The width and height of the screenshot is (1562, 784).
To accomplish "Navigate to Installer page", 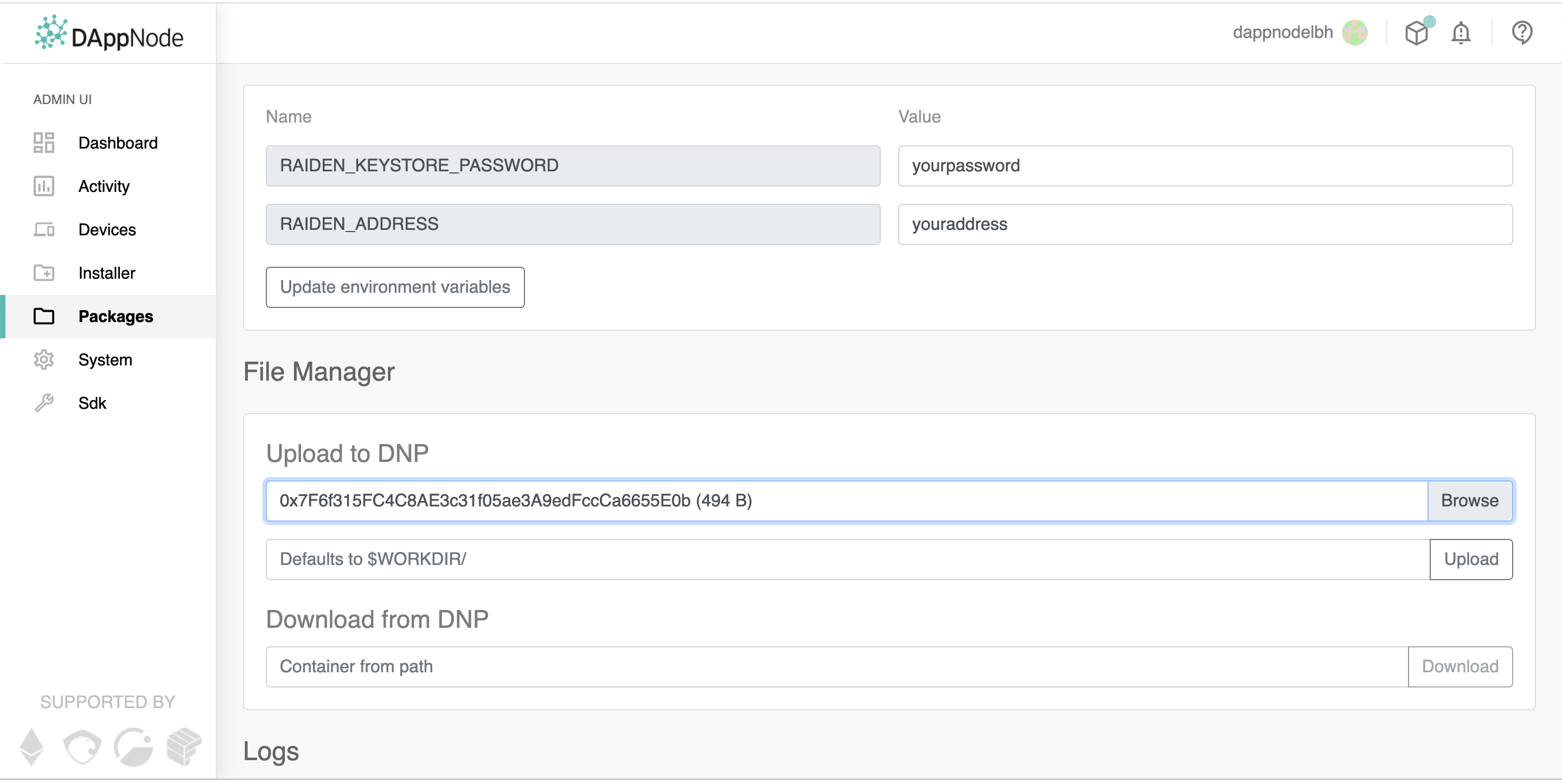I will point(107,273).
